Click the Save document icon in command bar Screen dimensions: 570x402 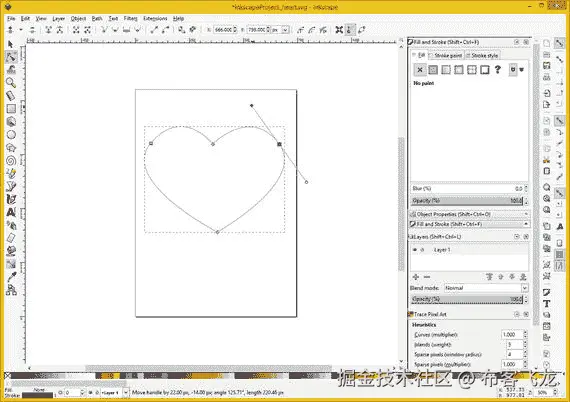coord(546,66)
